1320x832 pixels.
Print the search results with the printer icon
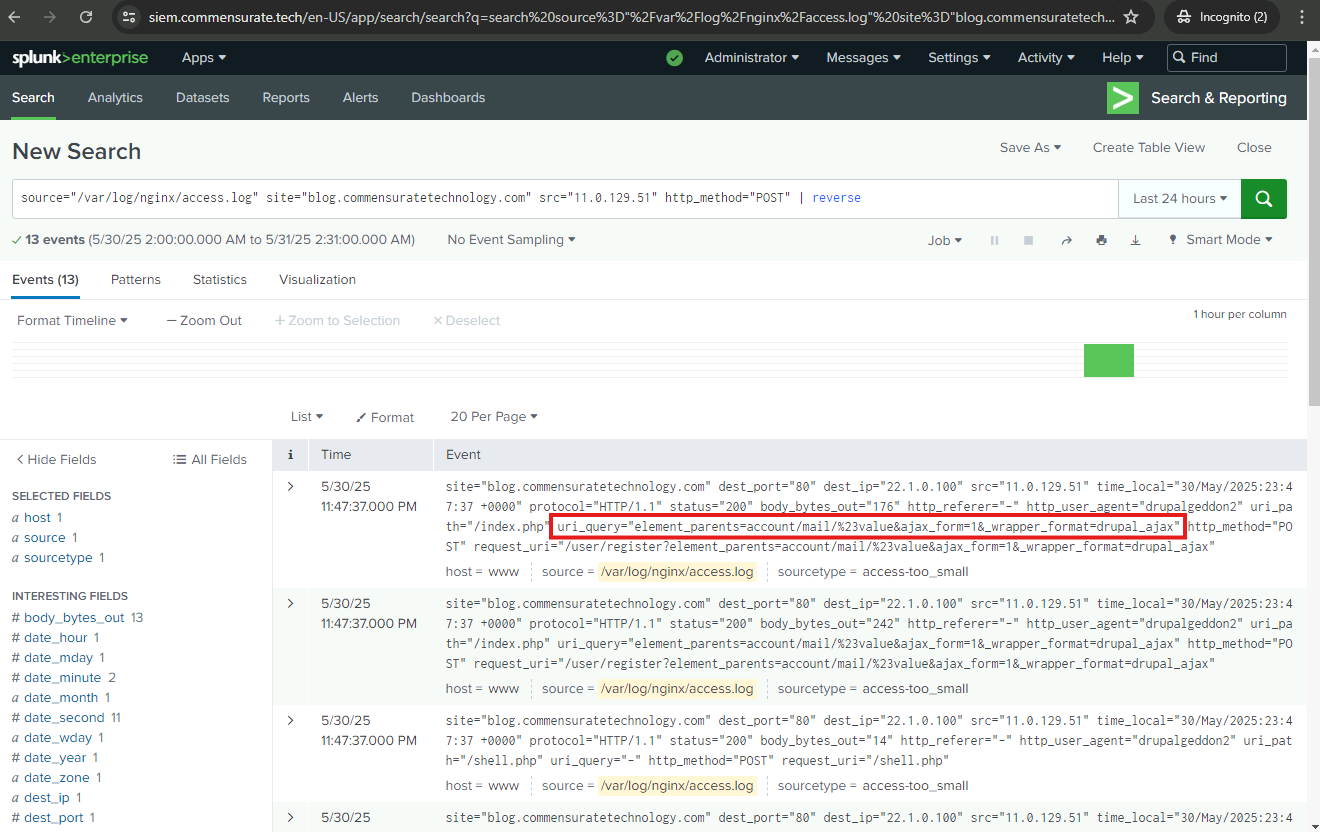(x=1101, y=240)
